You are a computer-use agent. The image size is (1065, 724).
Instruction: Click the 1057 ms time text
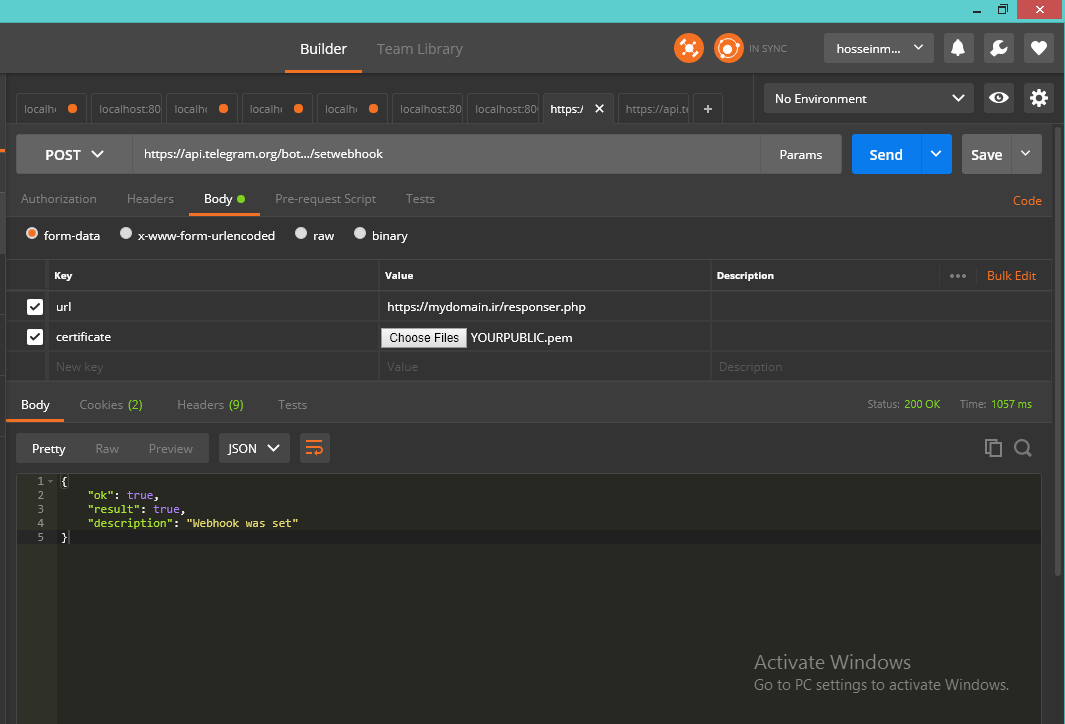point(1011,404)
